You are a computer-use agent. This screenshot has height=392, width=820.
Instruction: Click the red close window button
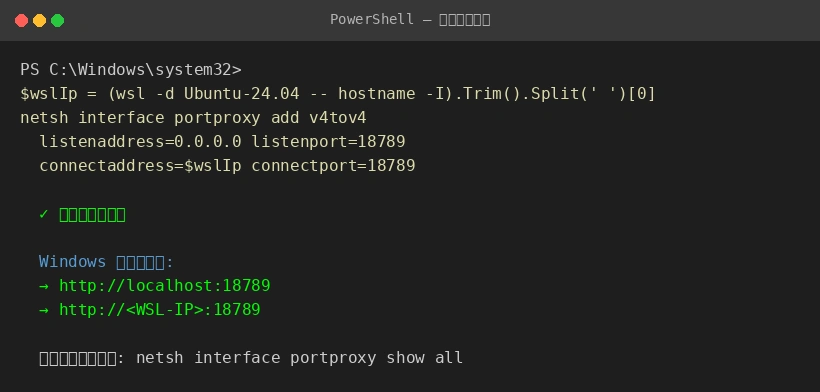point(21,20)
